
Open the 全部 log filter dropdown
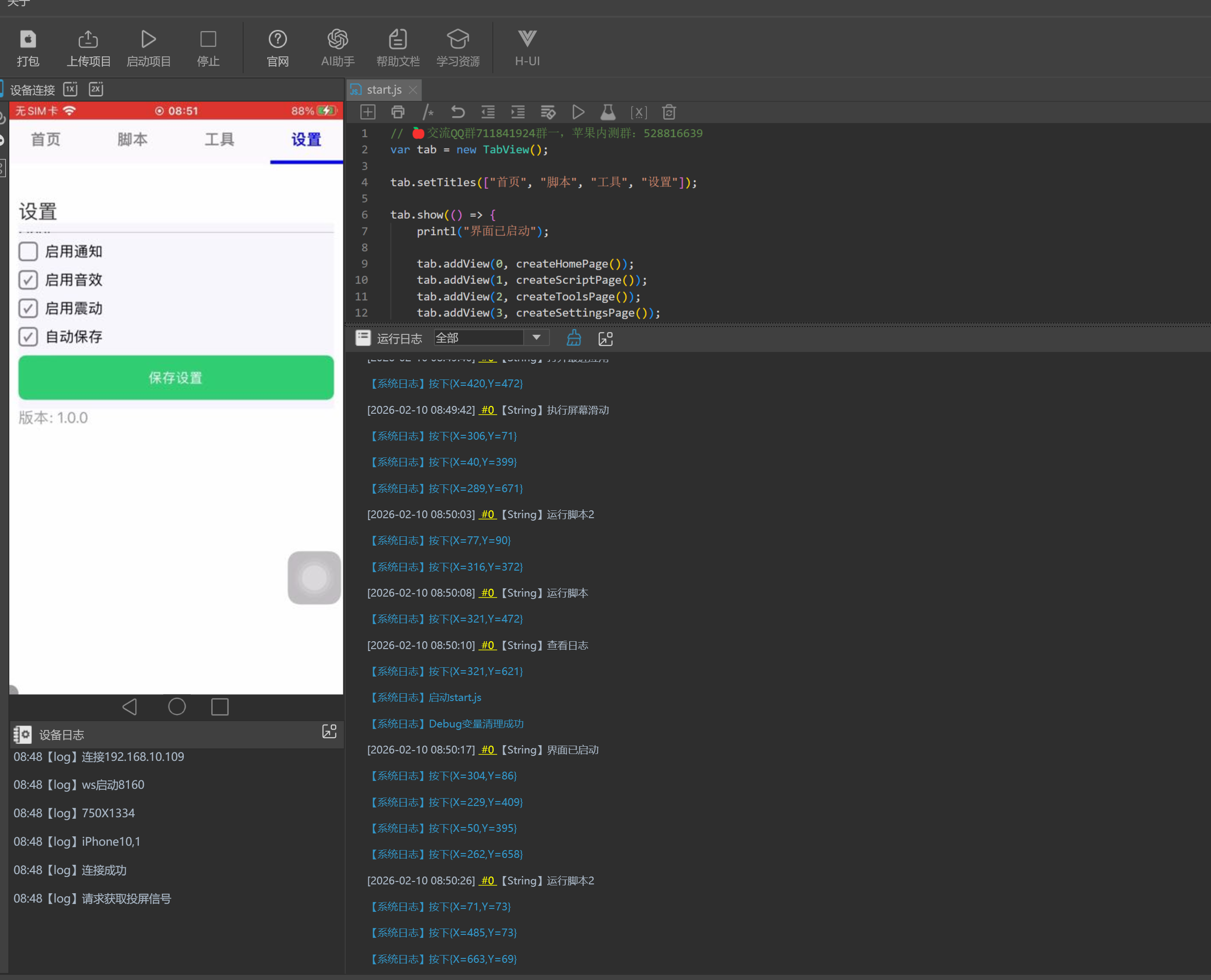[536, 338]
